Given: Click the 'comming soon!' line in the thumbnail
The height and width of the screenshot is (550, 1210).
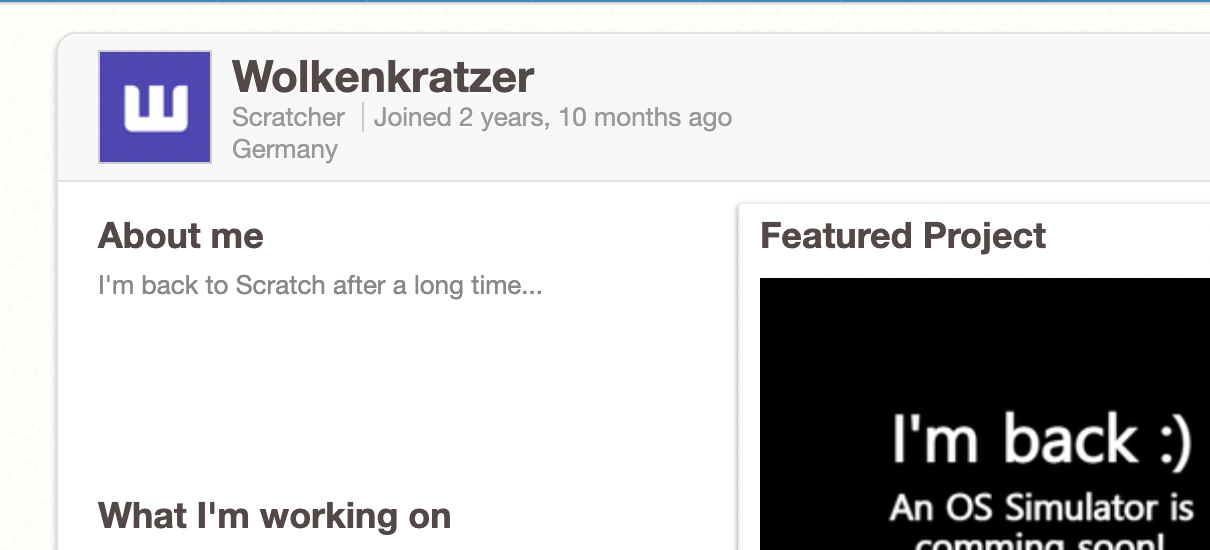Looking at the screenshot, I should coord(1041,544).
